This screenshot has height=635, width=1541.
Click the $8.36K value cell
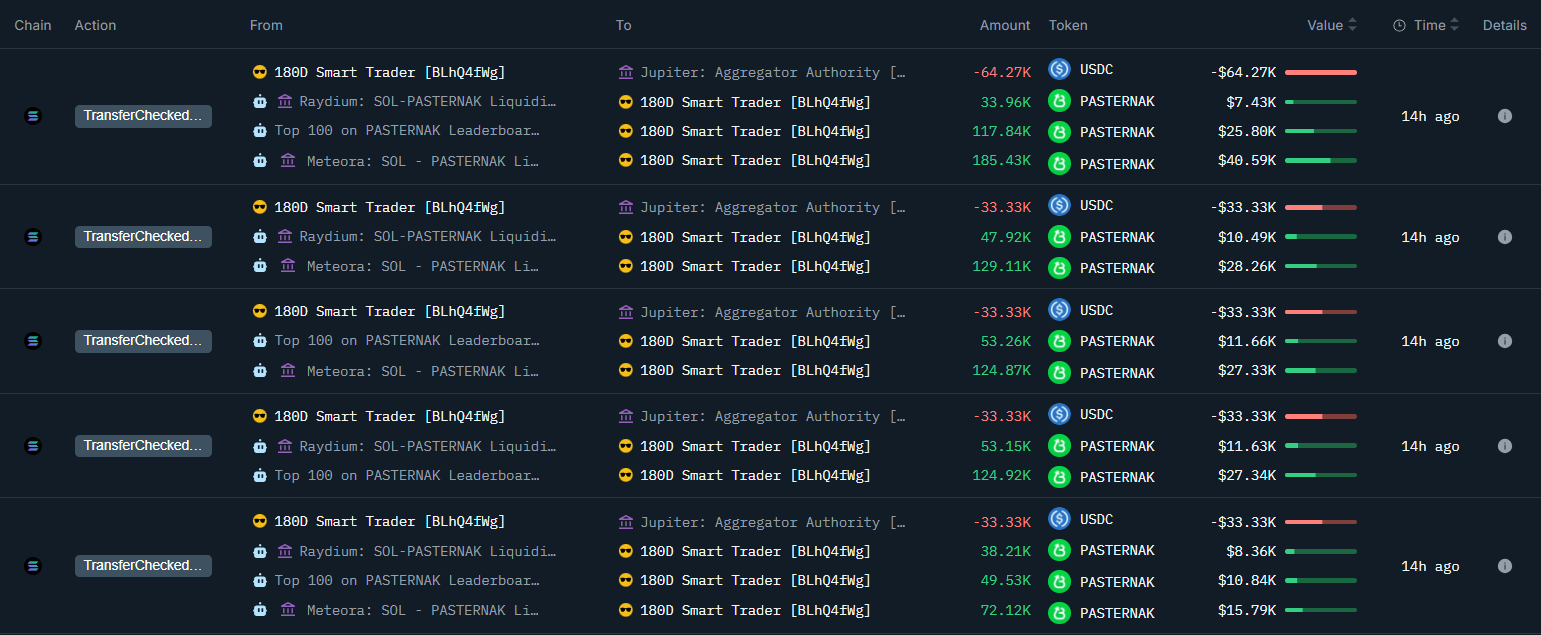click(1251, 551)
